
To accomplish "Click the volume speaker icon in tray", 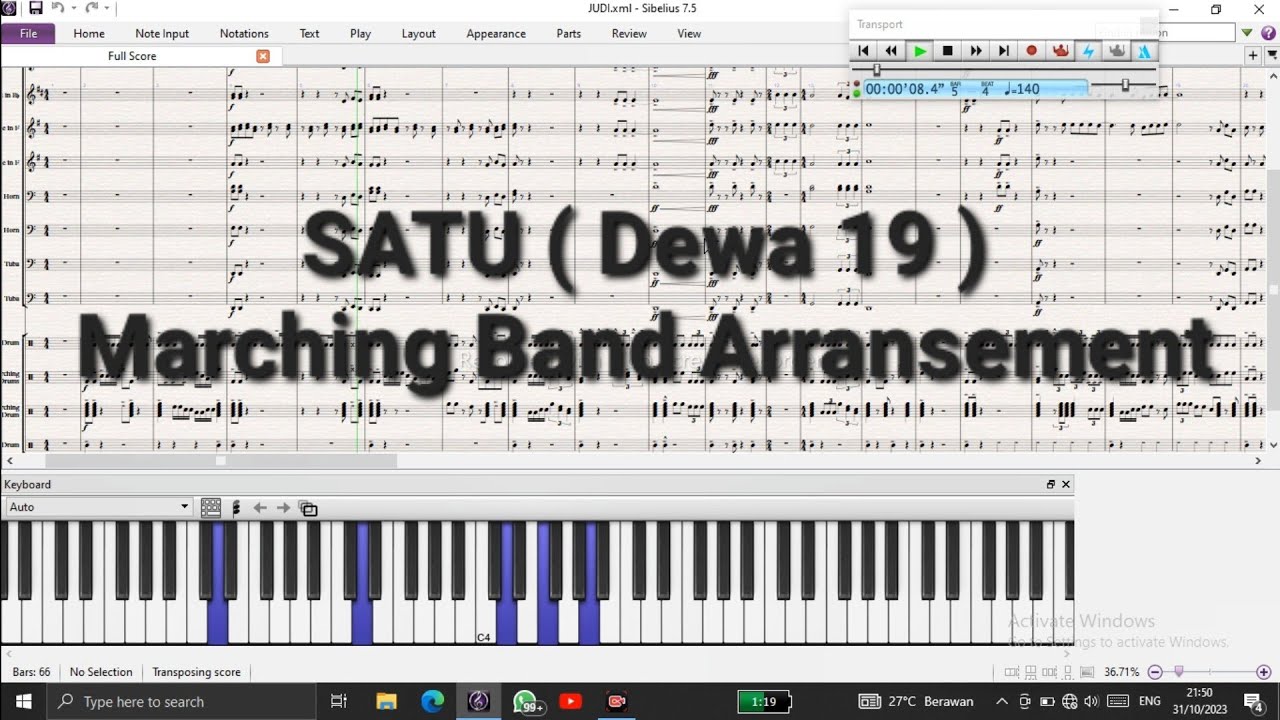I will [1091, 701].
